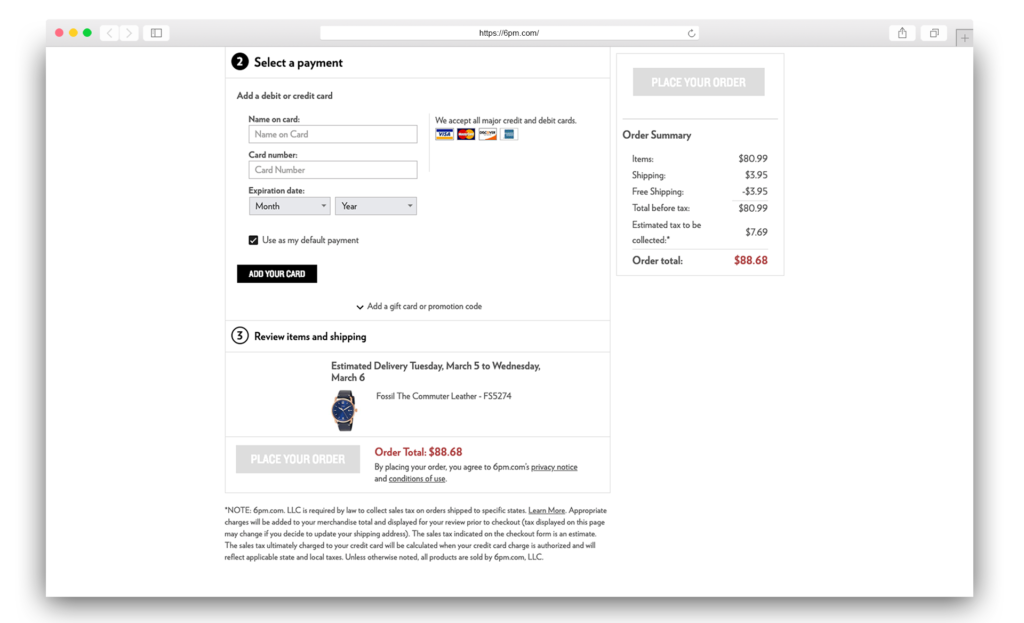Open the Year expiration dropdown

coord(376,206)
